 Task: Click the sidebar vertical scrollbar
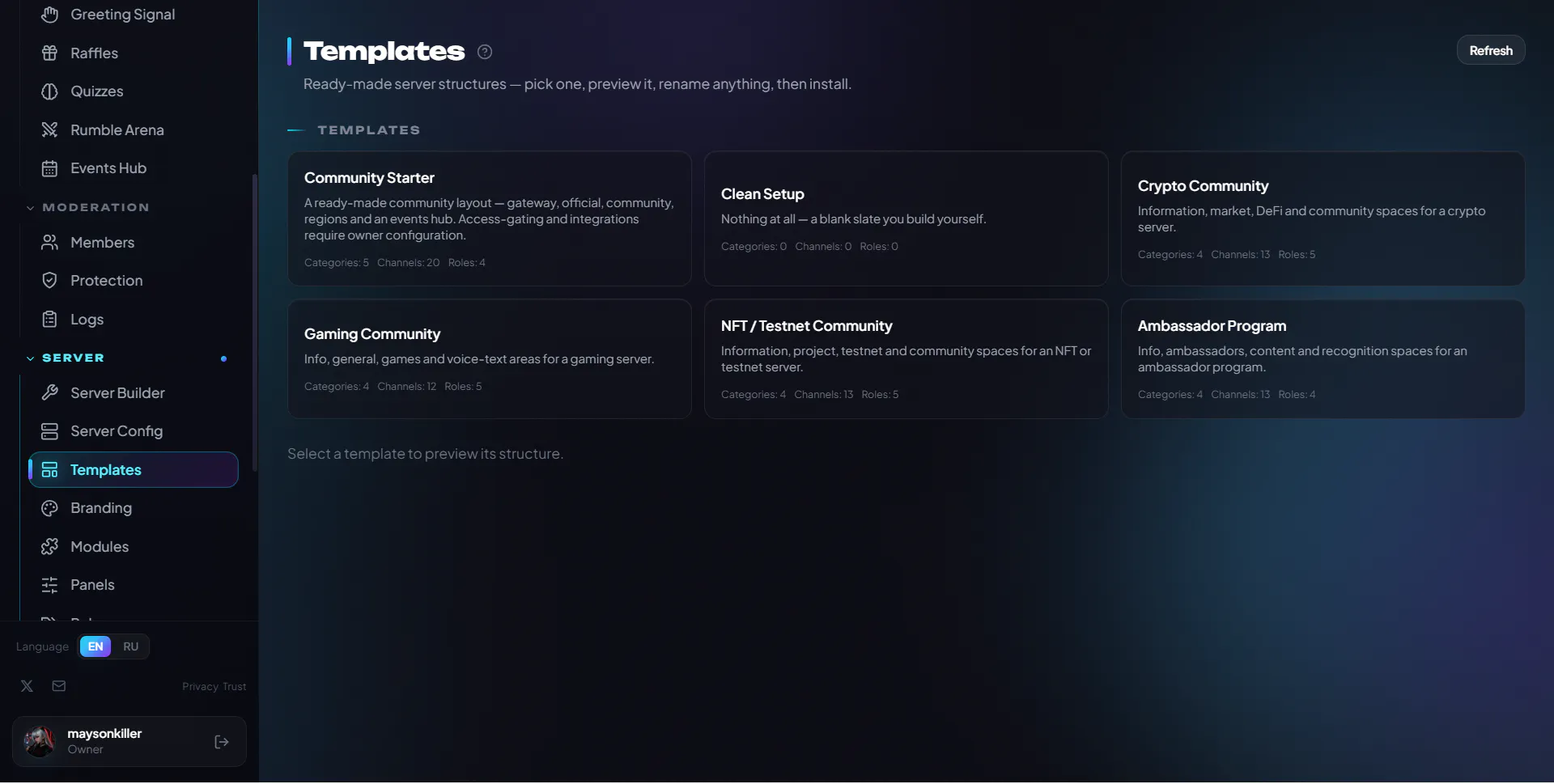(255, 324)
